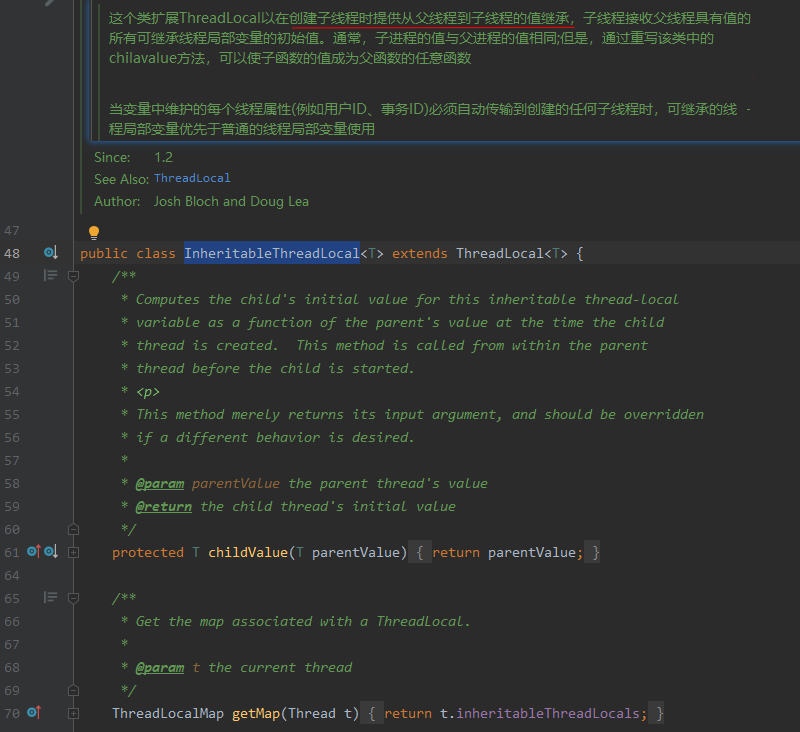Click 'Get the map associated with a ThreadLocal.' comment

303,621
